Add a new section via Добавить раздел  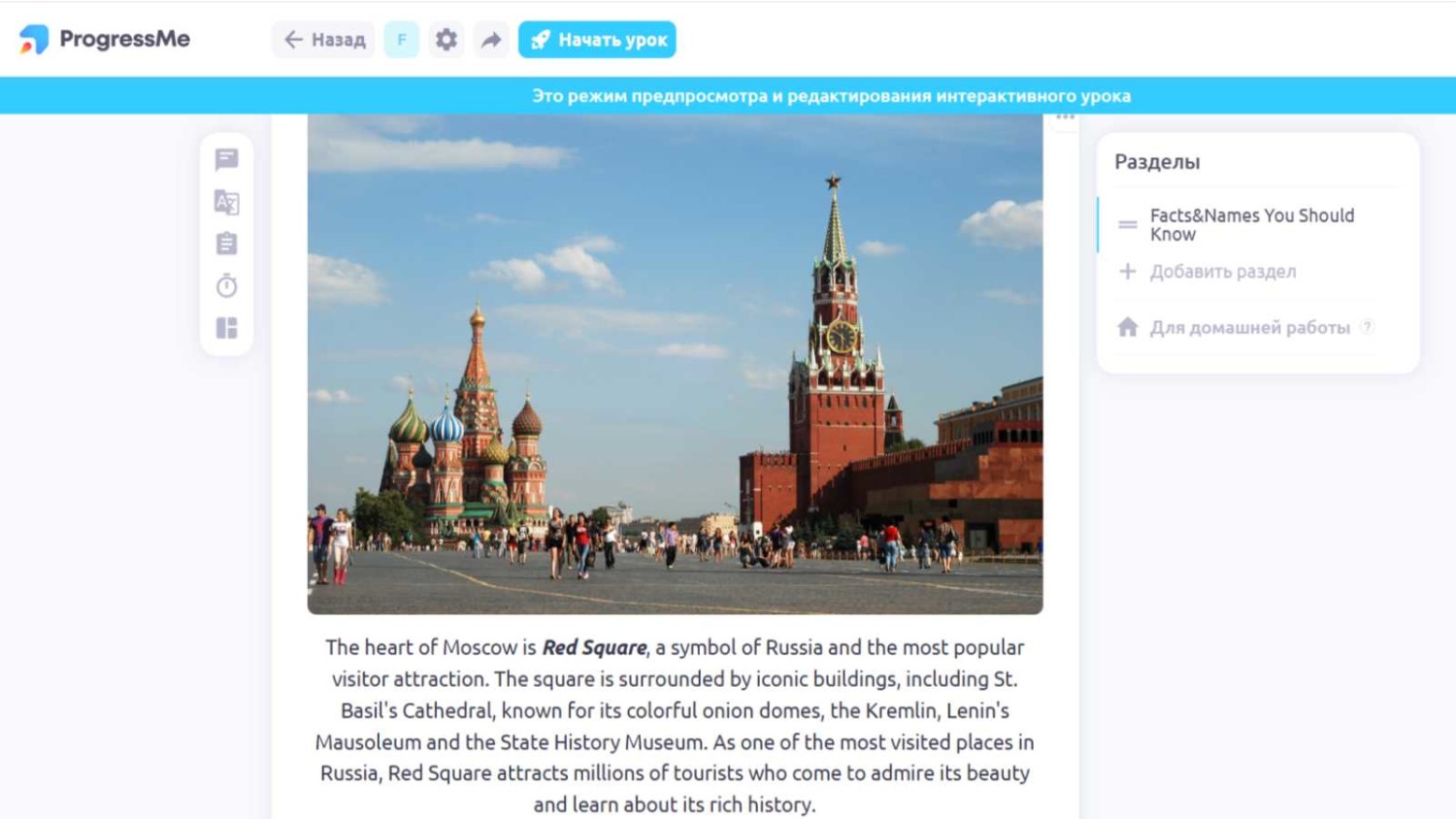(1222, 272)
